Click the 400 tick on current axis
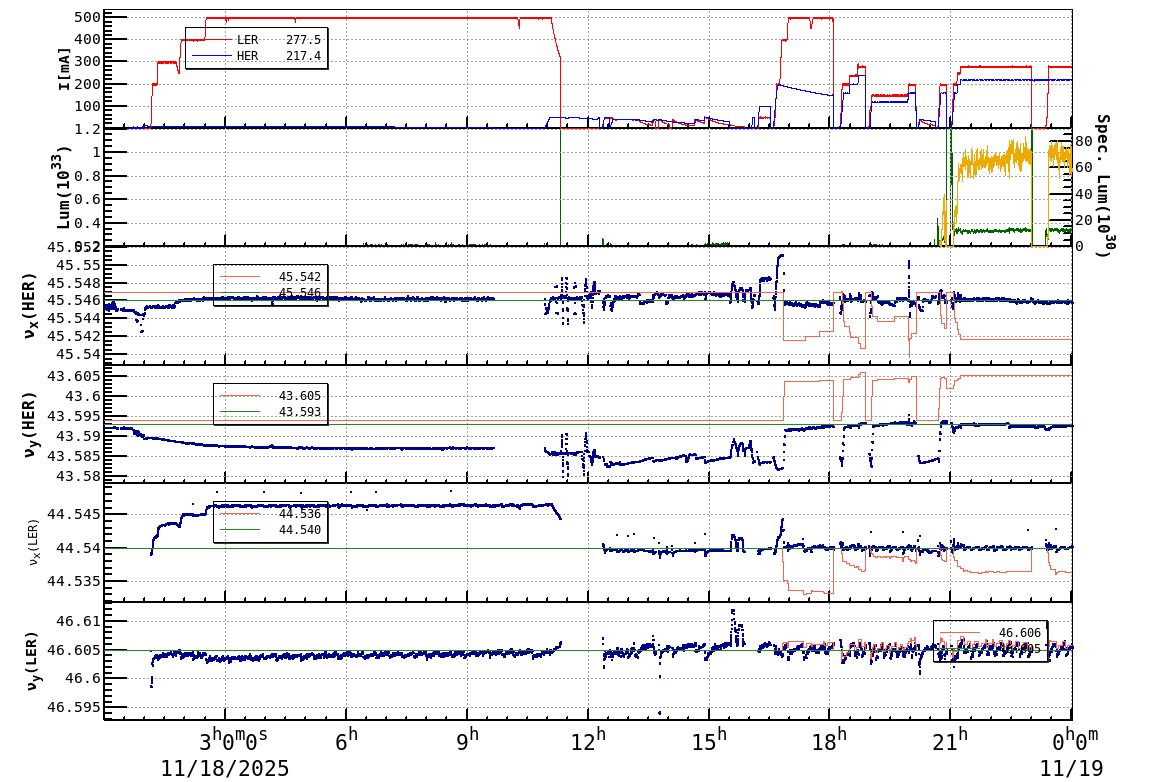This screenshot has height=782, width=1154. [x=88, y=39]
